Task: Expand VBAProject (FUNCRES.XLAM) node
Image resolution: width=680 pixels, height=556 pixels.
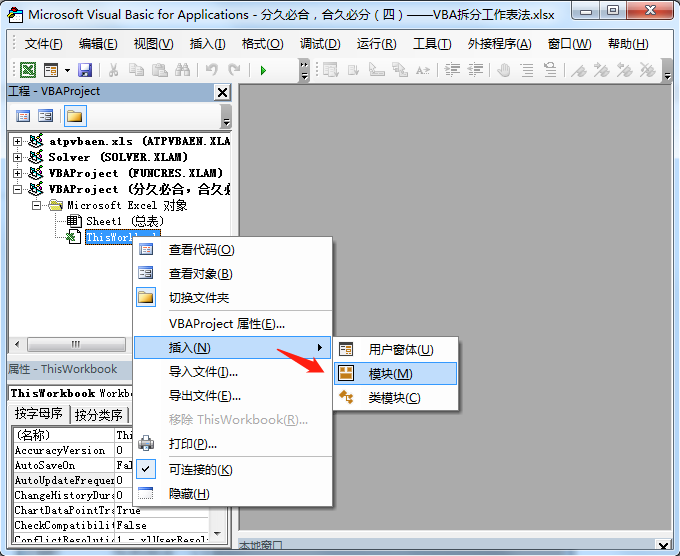Action: (x=17, y=173)
